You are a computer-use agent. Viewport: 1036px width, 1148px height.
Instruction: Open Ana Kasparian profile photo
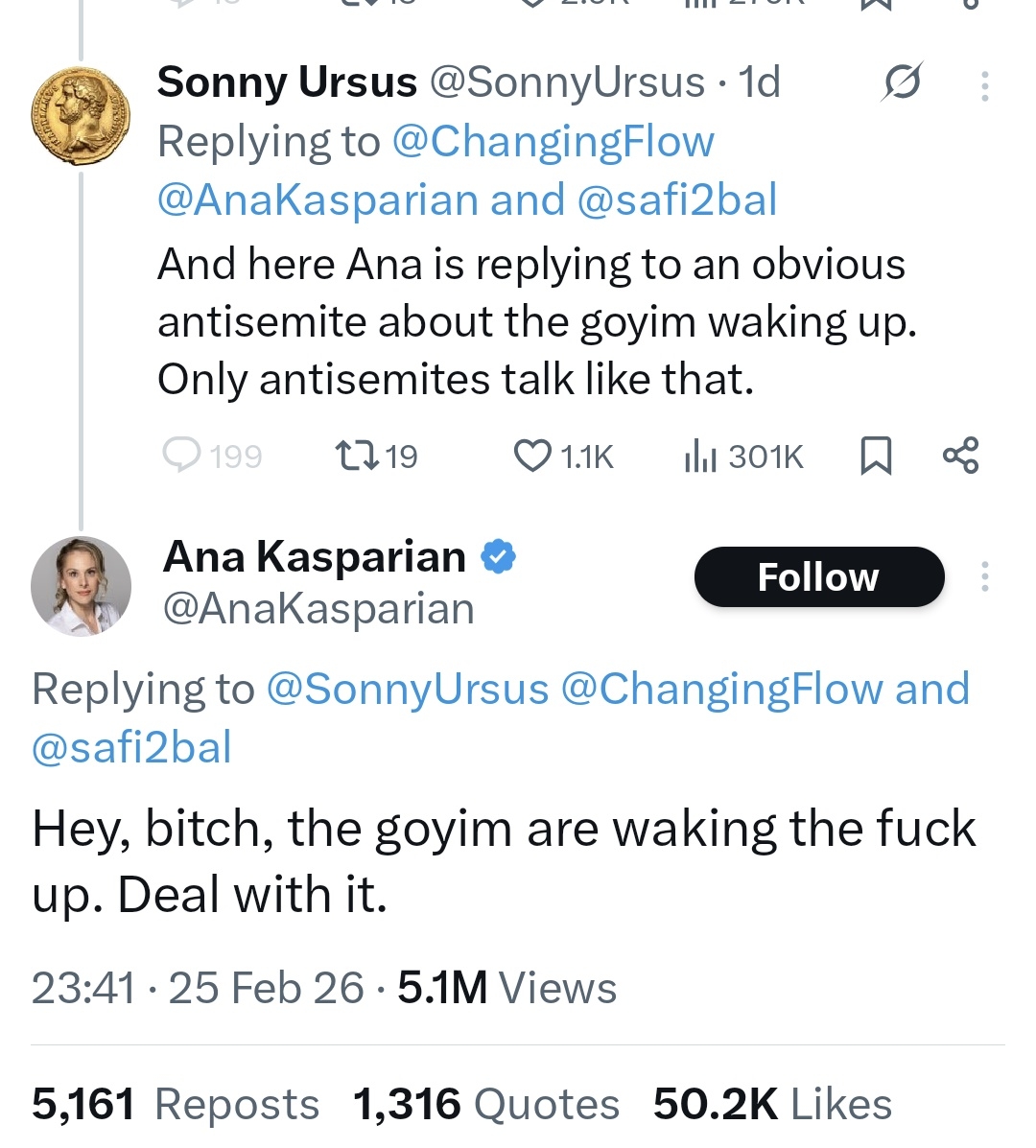81,586
